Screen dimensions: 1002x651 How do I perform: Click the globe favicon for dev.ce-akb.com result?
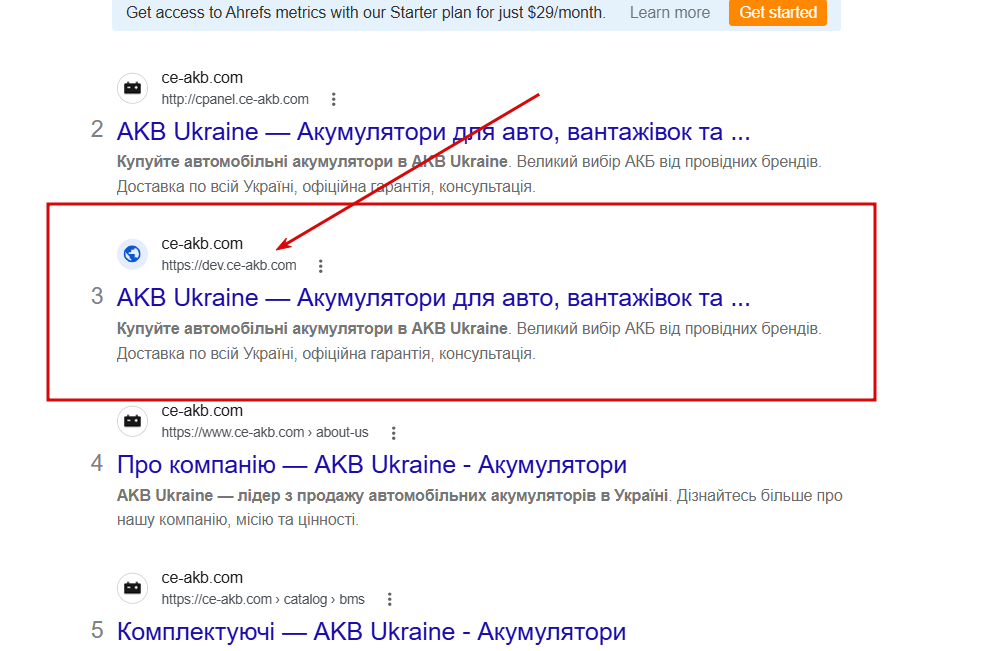click(132, 254)
